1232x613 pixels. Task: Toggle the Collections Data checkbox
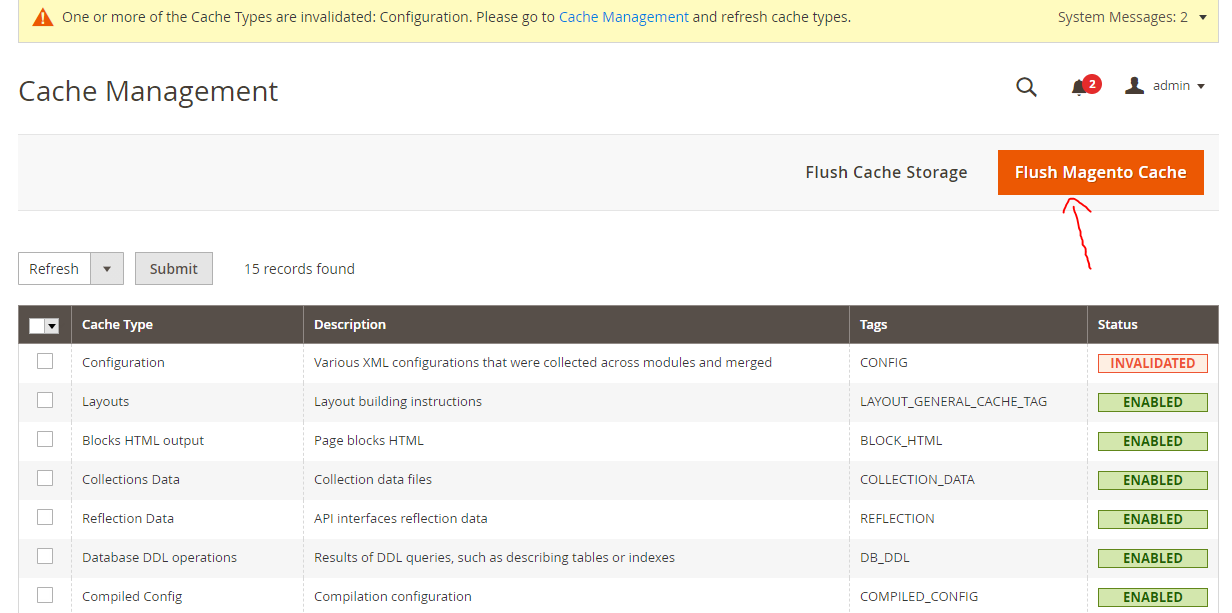45,479
